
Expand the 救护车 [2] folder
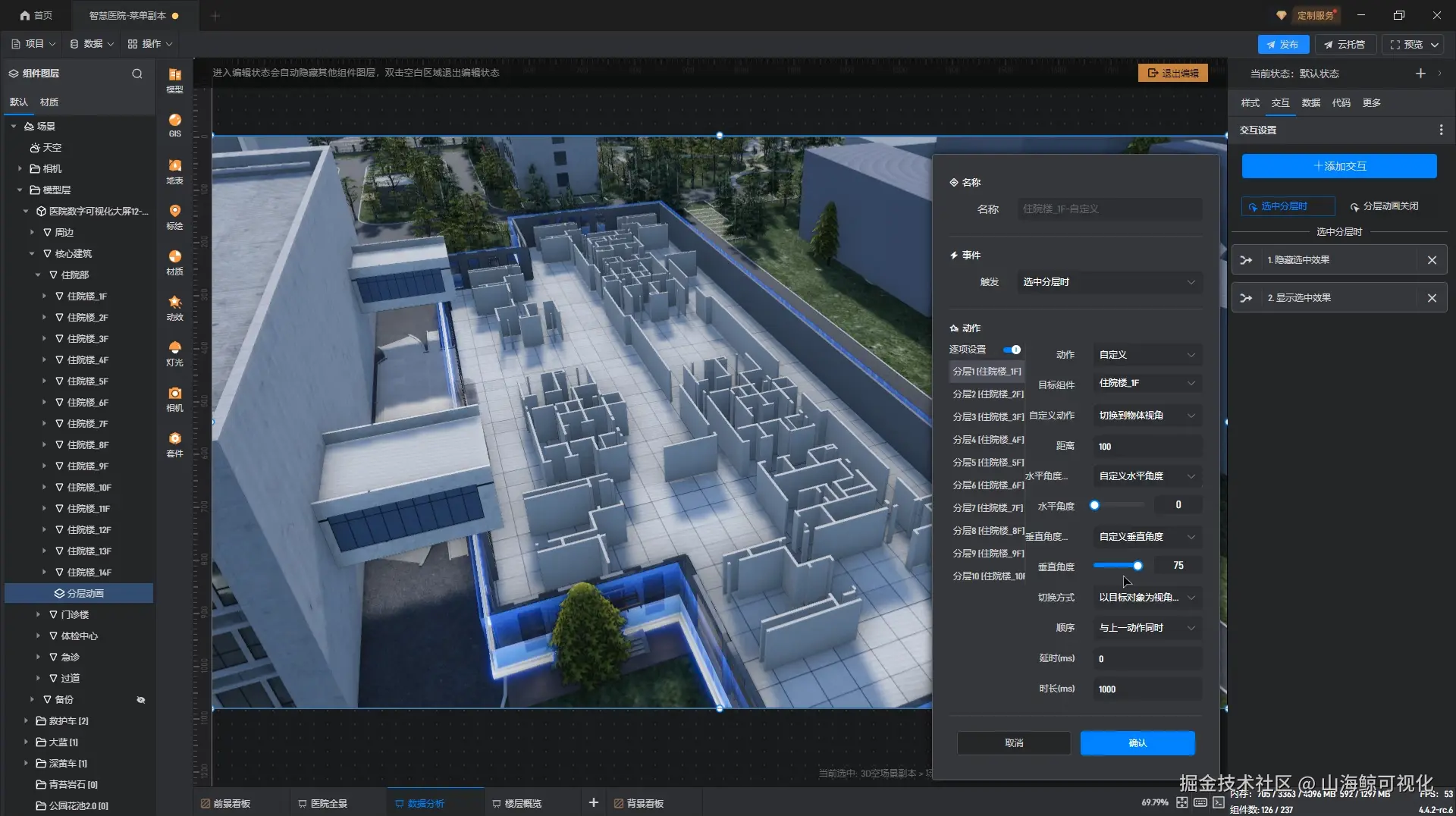[x=26, y=721]
